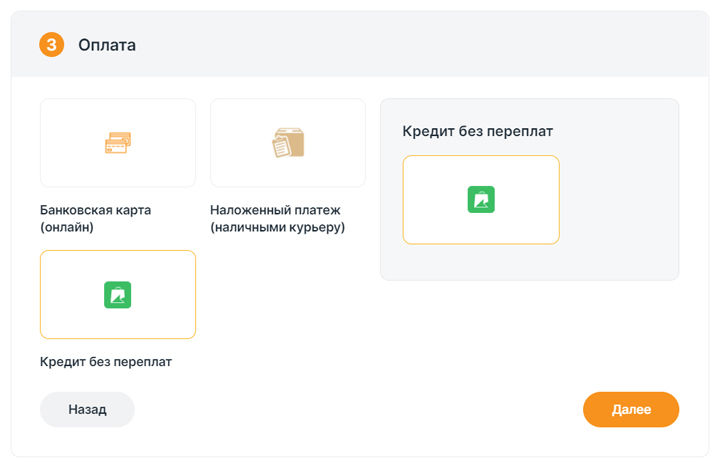Click the orange step 3 badge

pos(51,45)
